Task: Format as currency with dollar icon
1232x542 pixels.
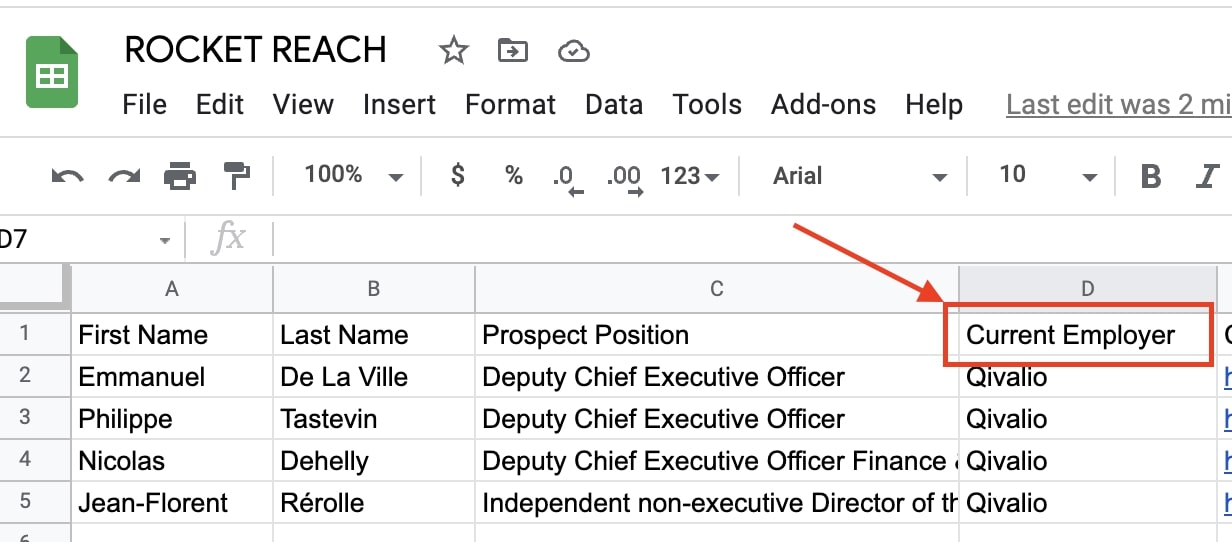Action: tap(458, 176)
